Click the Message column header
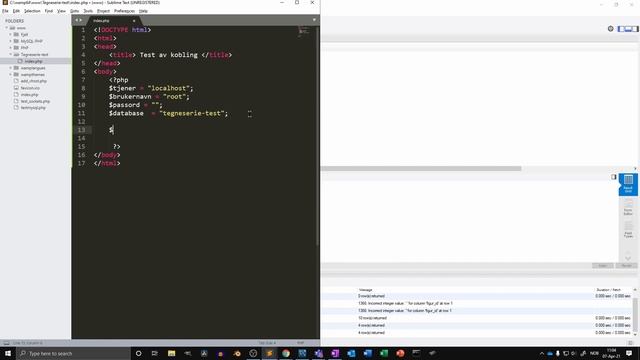The height and width of the screenshot is (360, 640). click(x=366, y=289)
